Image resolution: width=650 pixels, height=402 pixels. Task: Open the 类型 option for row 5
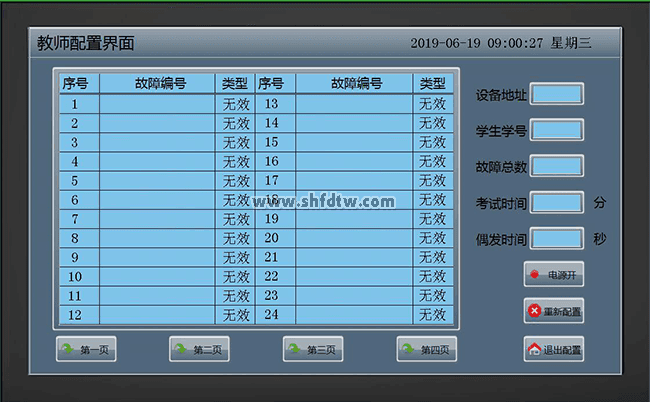point(236,181)
